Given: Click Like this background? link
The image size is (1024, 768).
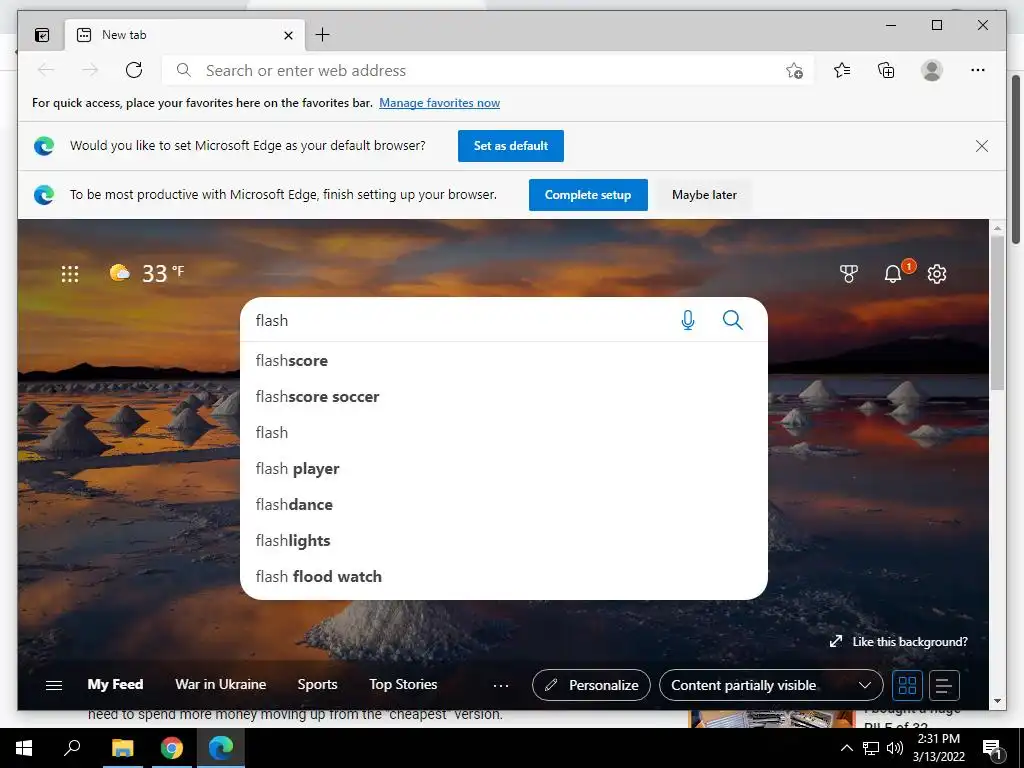Looking at the screenshot, I should [x=899, y=642].
